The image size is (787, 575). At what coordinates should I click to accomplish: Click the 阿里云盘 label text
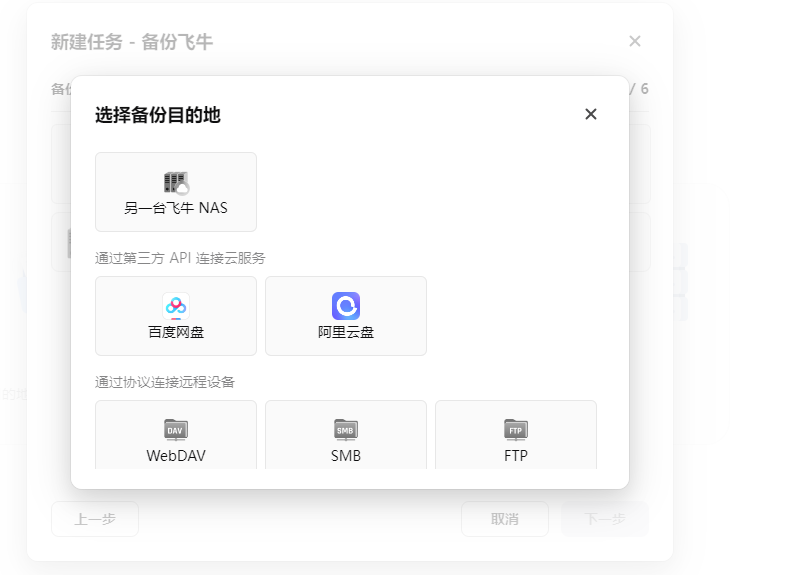(346, 332)
